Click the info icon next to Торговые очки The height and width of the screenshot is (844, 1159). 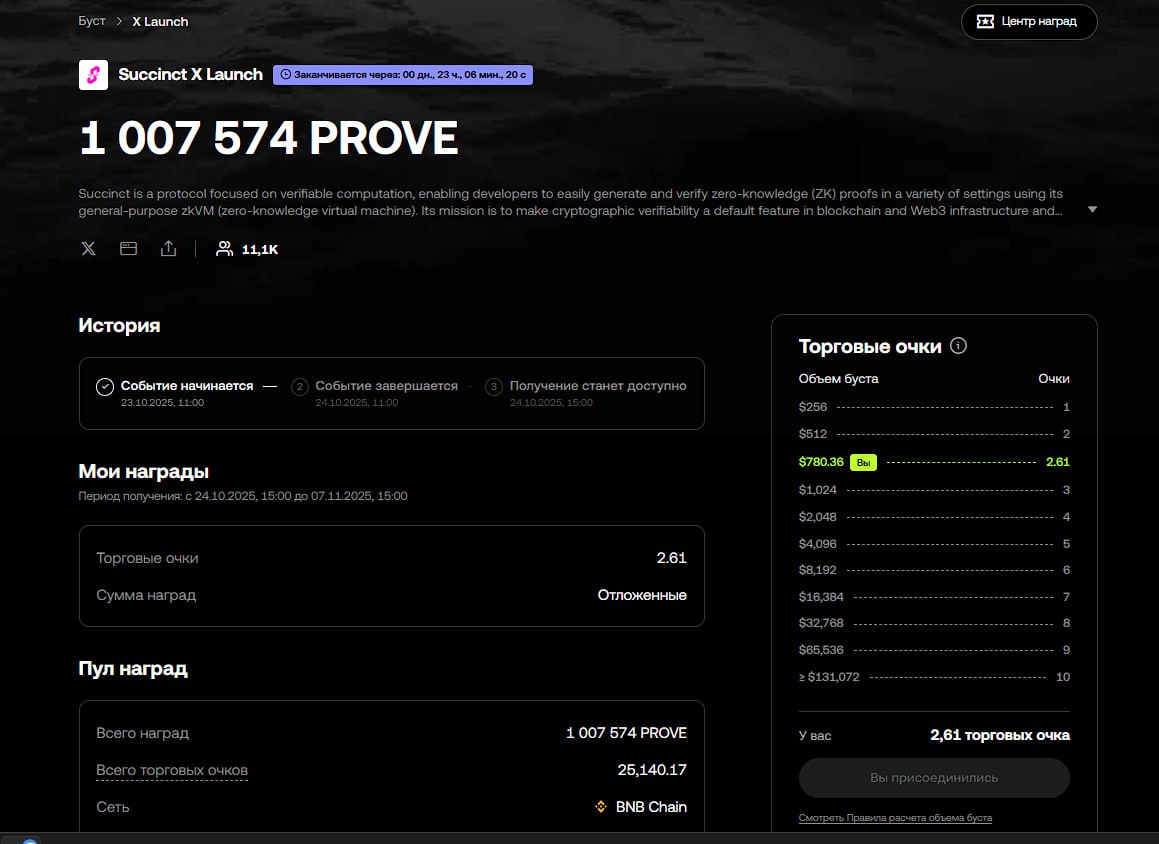(959, 346)
